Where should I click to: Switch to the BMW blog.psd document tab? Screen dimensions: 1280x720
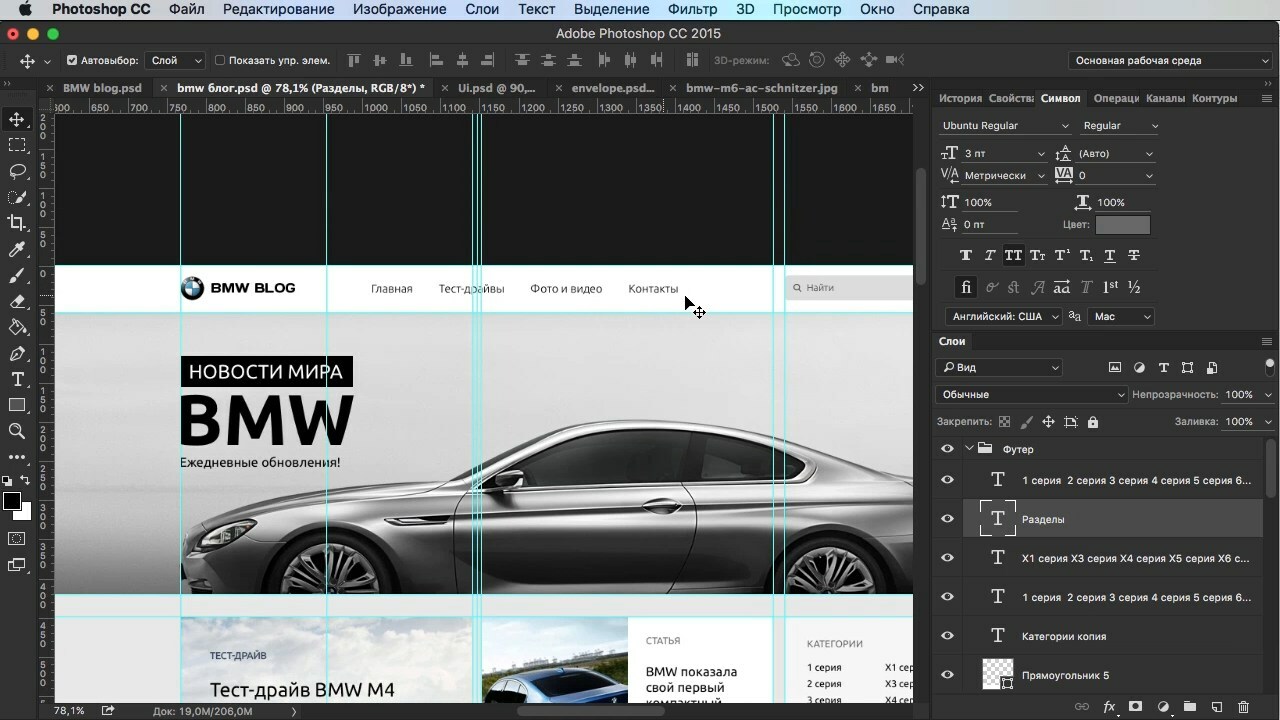point(102,88)
